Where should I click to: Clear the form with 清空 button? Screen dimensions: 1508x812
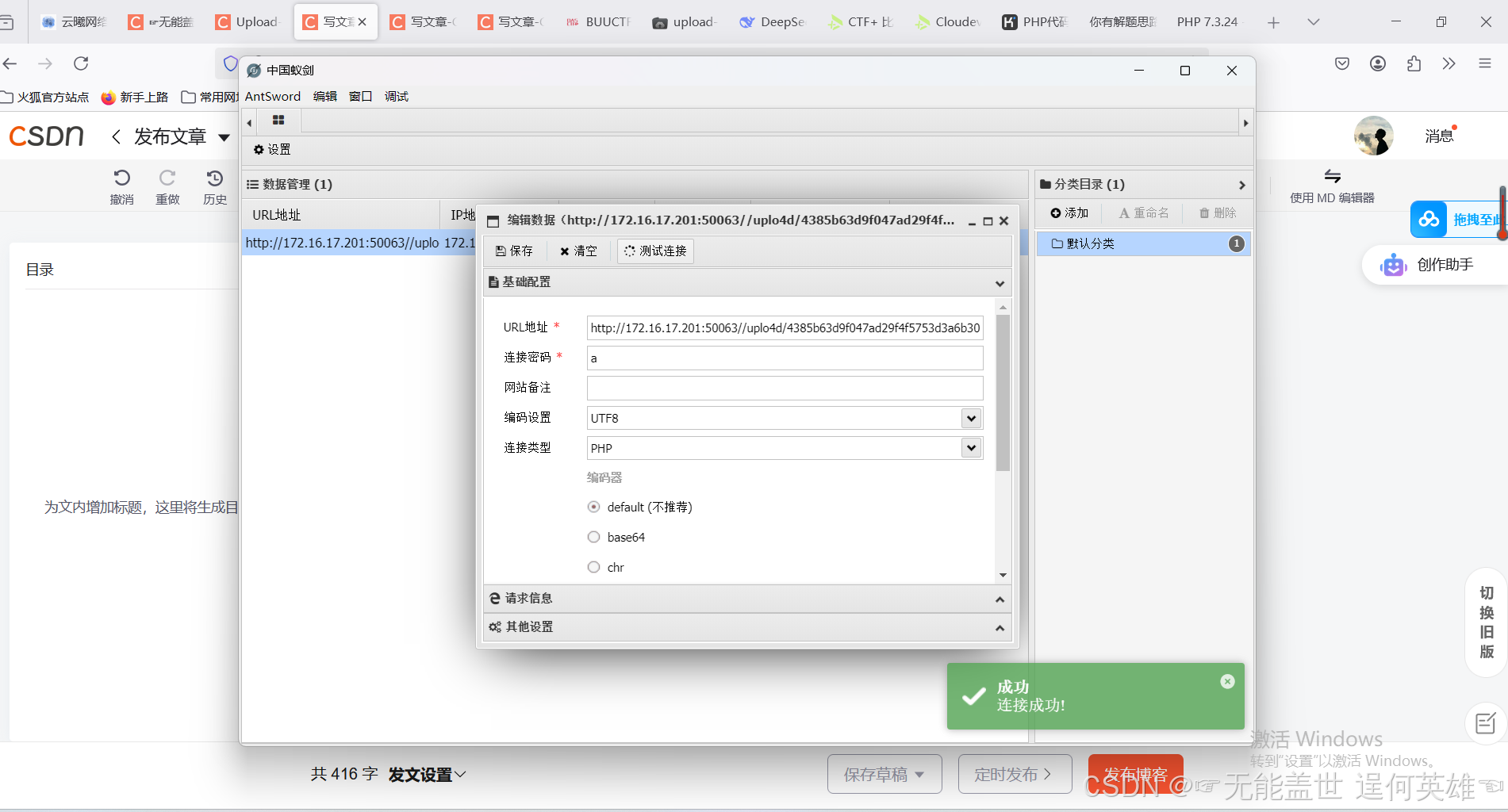click(x=578, y=251)
